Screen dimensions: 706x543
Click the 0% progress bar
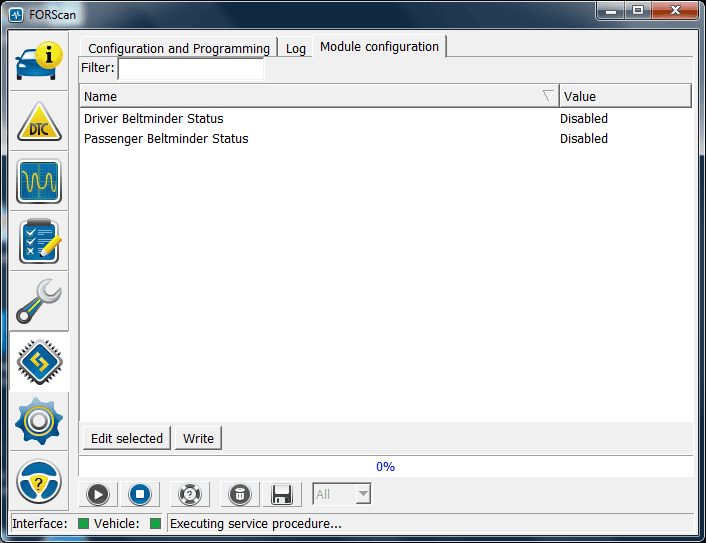385,466
